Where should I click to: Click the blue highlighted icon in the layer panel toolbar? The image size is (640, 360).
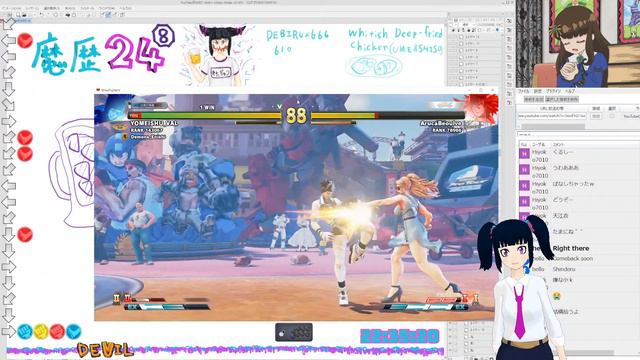click(497, 30)
